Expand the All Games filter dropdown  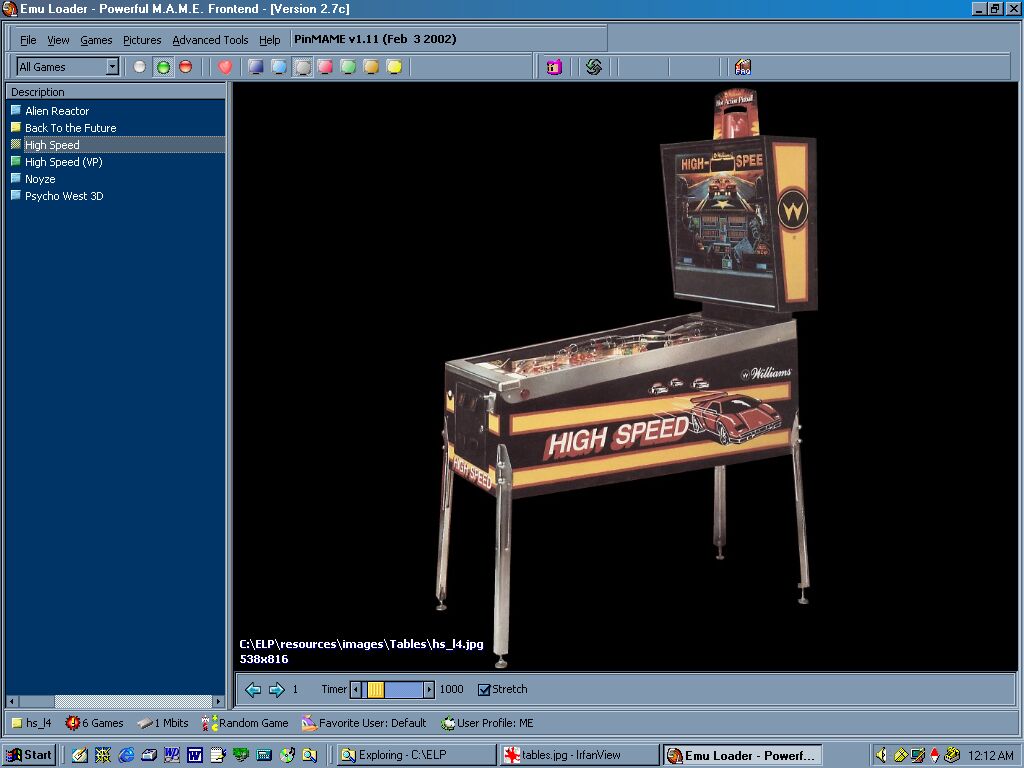pos(112,67)
